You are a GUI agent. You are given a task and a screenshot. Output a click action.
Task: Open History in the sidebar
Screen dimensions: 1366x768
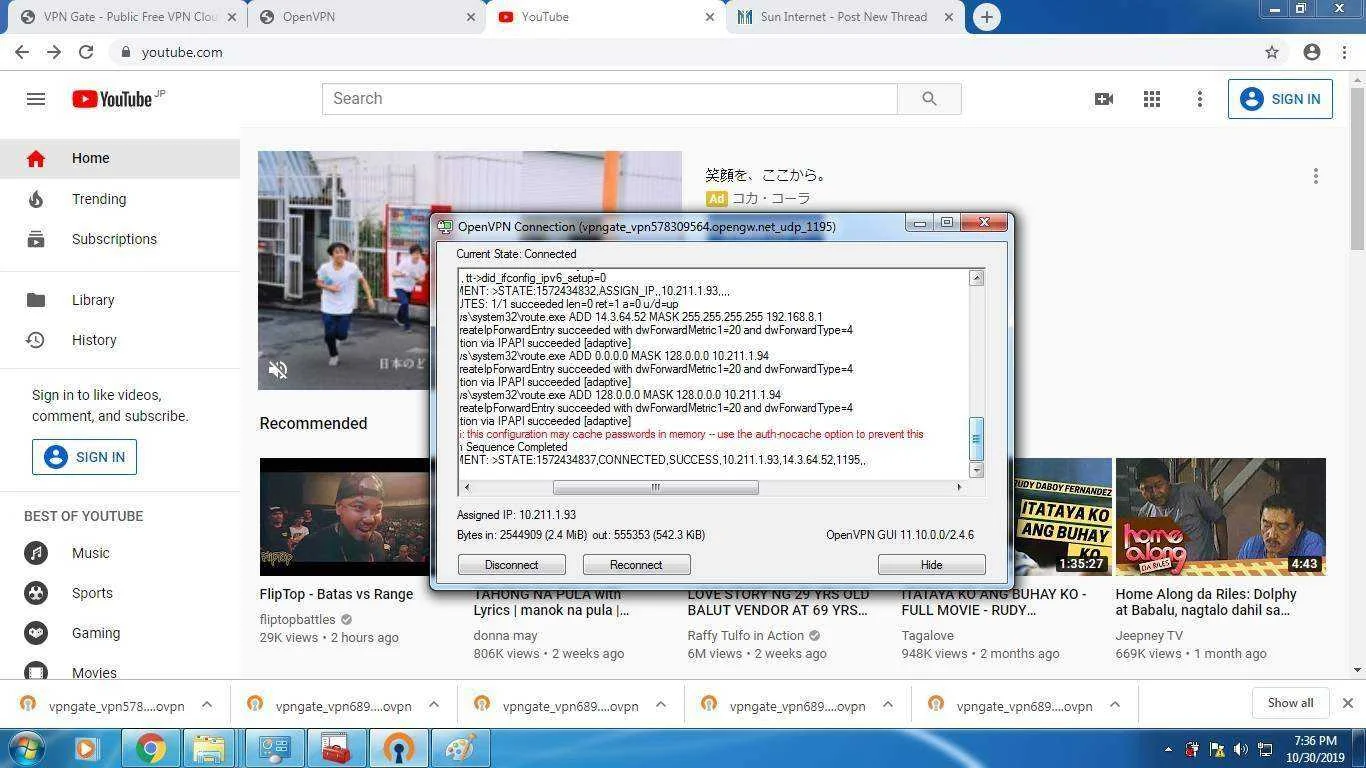(x=120, y=340)
